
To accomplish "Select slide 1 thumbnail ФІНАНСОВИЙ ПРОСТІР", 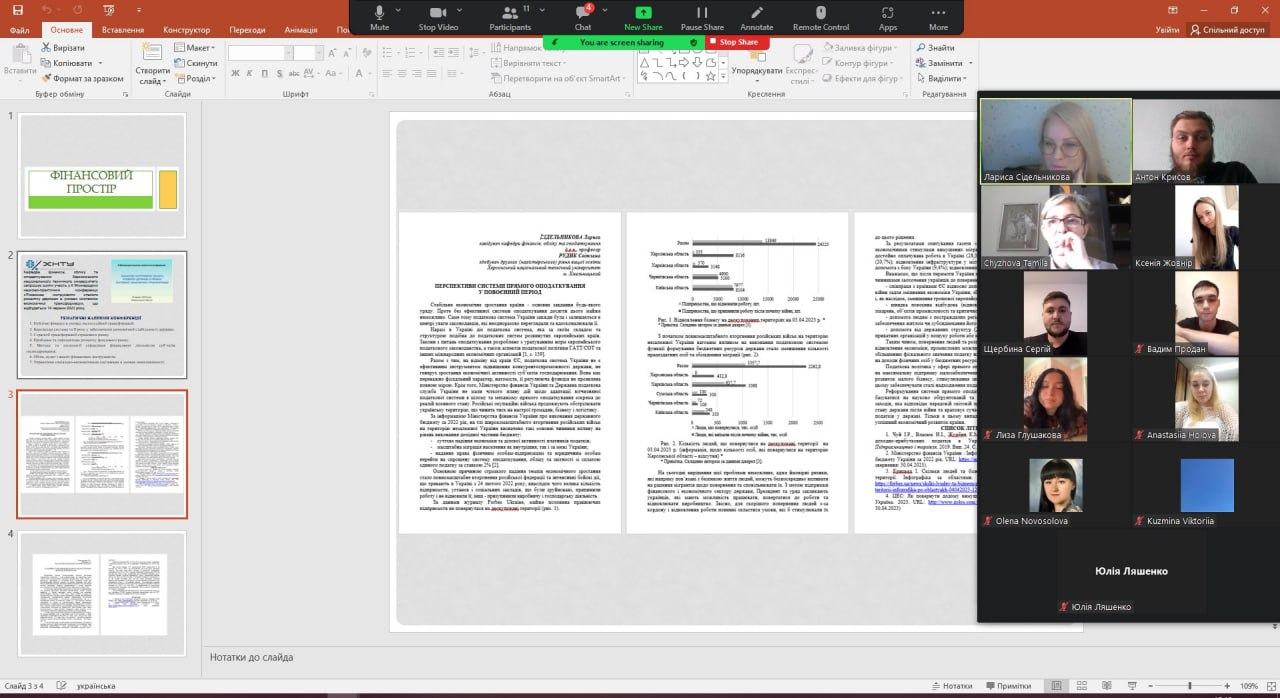I will (x=102, y=175).
